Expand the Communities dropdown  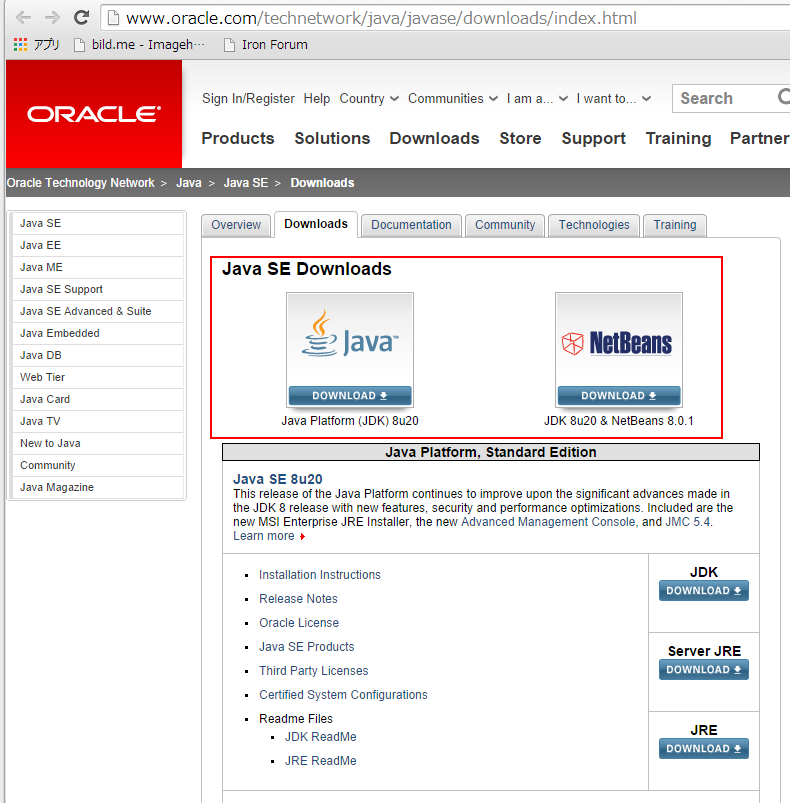tap(453, 98)
